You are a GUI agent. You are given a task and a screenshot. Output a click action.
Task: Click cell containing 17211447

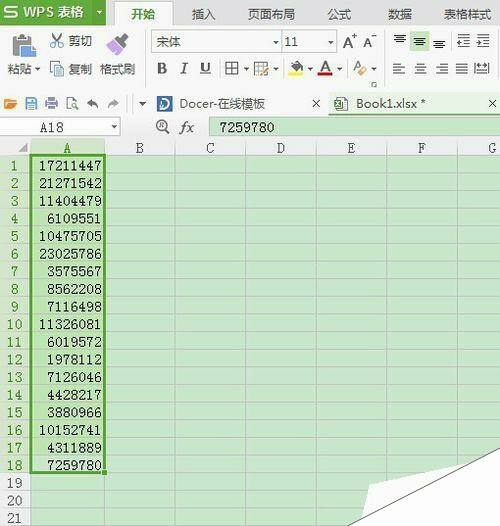tap(68, 165)
